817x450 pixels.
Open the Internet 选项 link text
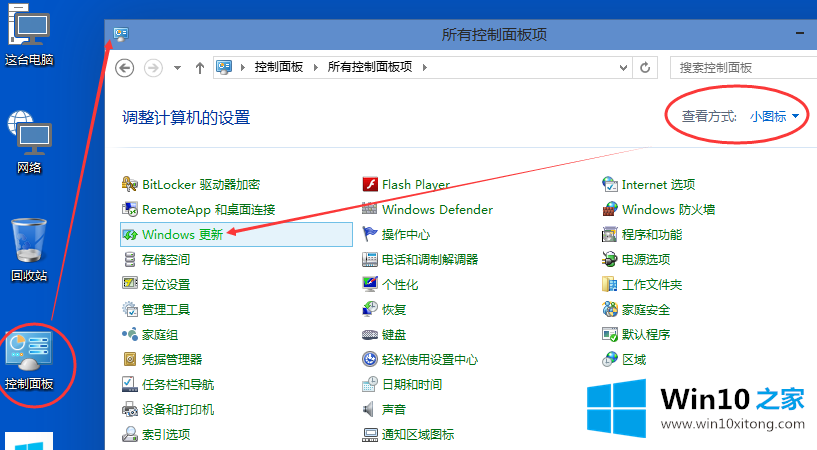[x=659, y=184]
